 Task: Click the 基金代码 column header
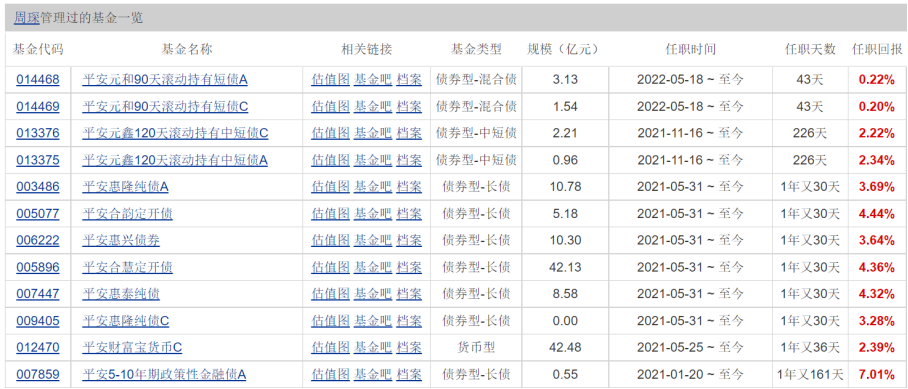(x=38, y=50)
